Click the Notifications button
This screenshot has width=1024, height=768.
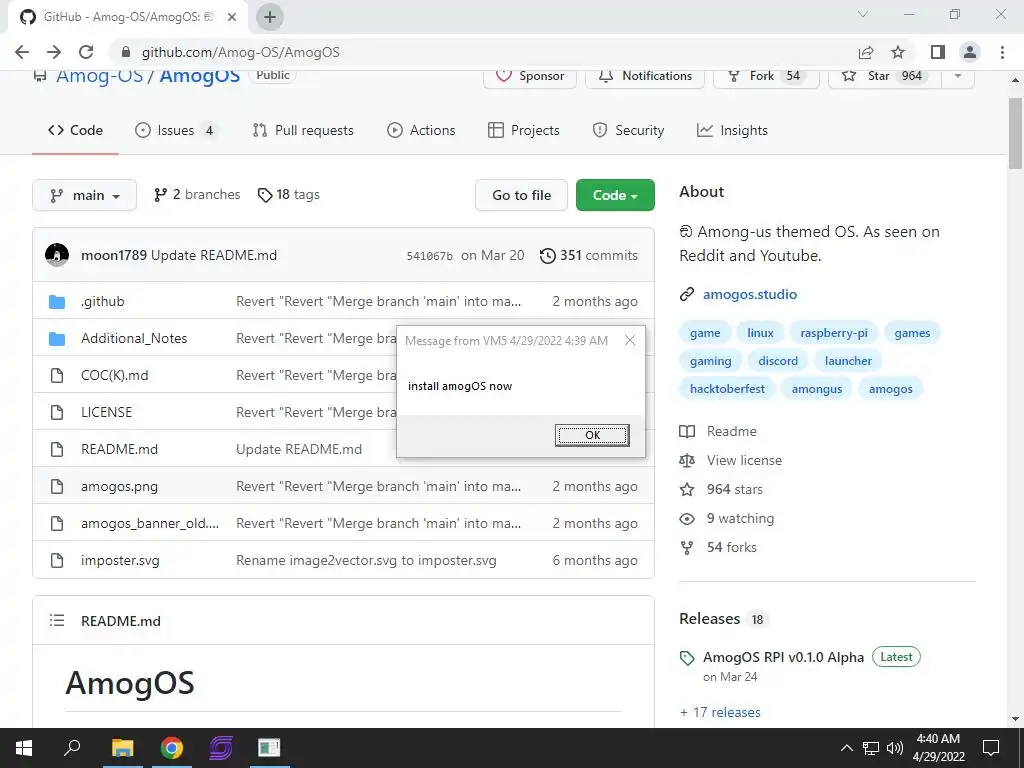coord(645,76)
